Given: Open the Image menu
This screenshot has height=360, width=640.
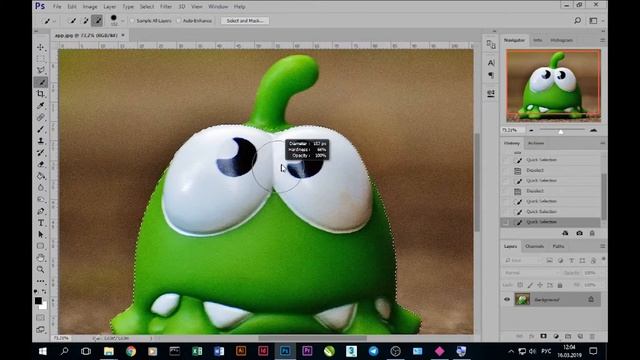Looking at the screenshot, I should 90,7.
